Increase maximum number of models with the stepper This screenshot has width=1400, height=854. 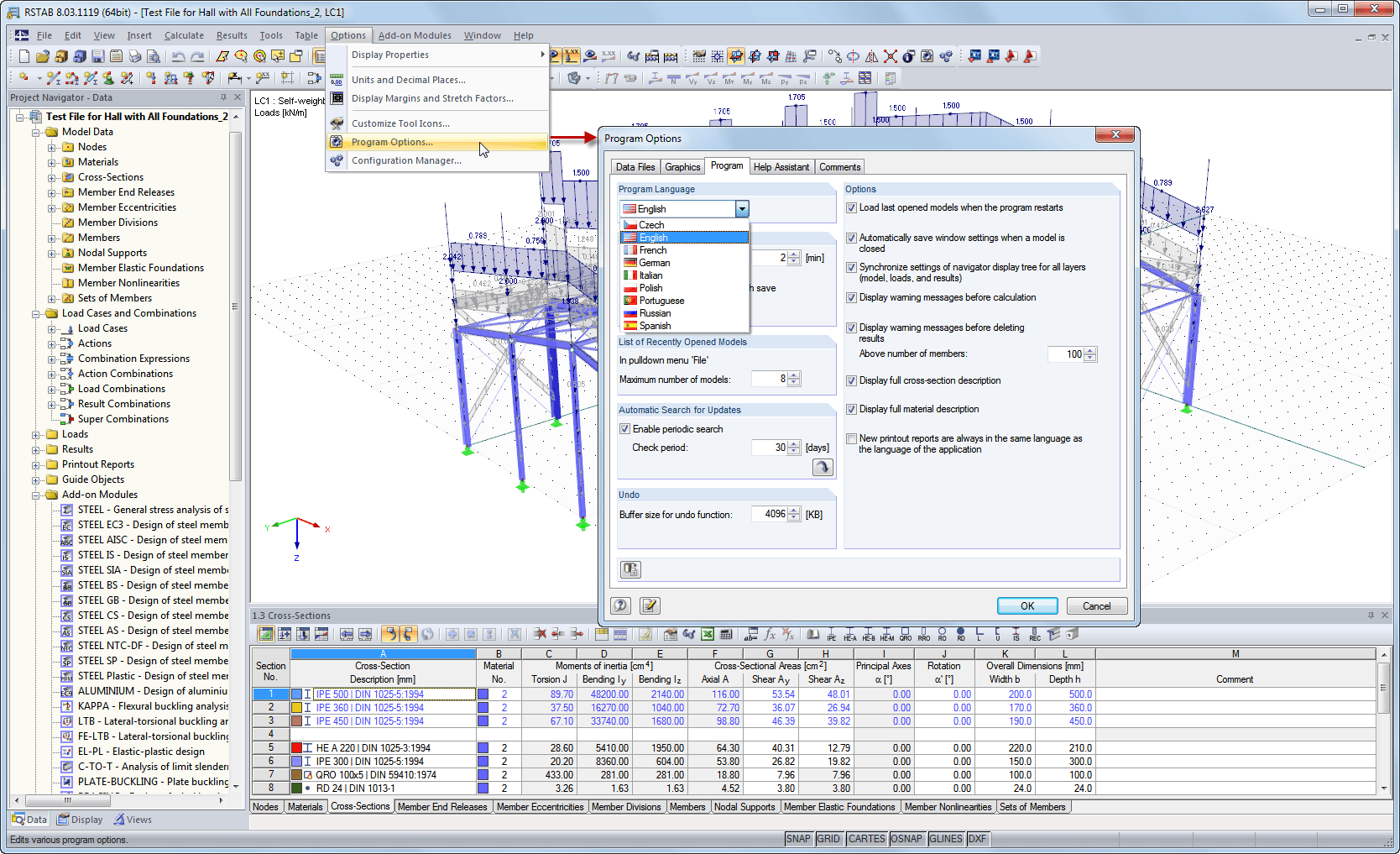coord(793,375)
